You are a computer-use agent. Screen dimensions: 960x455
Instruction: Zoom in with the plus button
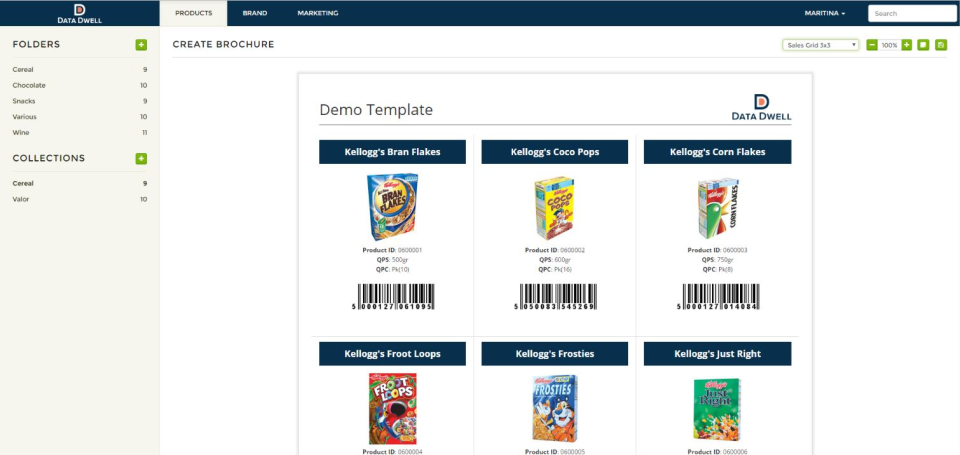pos(907,45)
